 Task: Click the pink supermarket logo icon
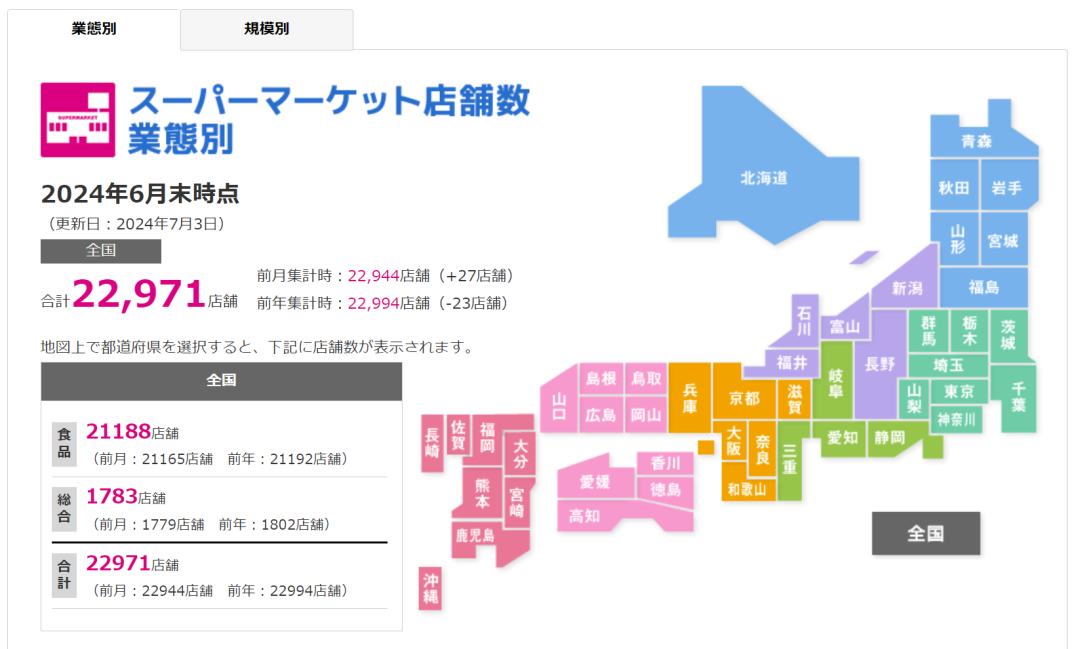tap(78, 120)
